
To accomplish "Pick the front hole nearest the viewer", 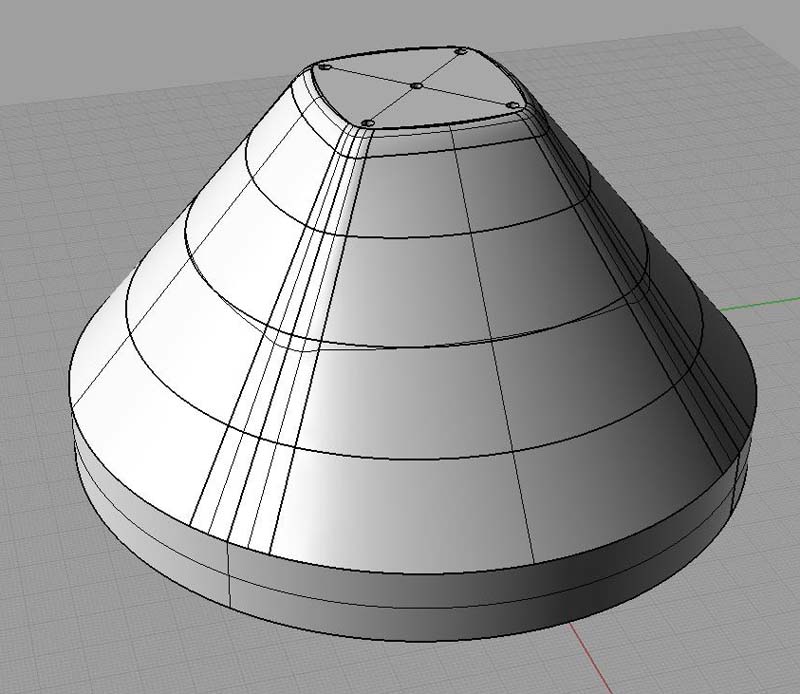I will tap(368, 122).
